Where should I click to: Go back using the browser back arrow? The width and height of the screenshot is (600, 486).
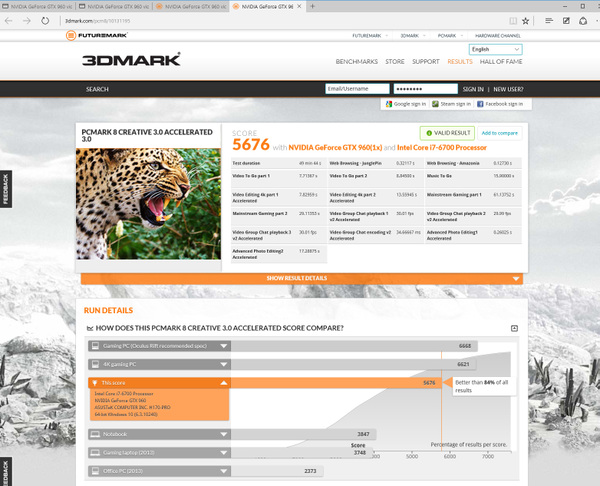click(8, 20)
